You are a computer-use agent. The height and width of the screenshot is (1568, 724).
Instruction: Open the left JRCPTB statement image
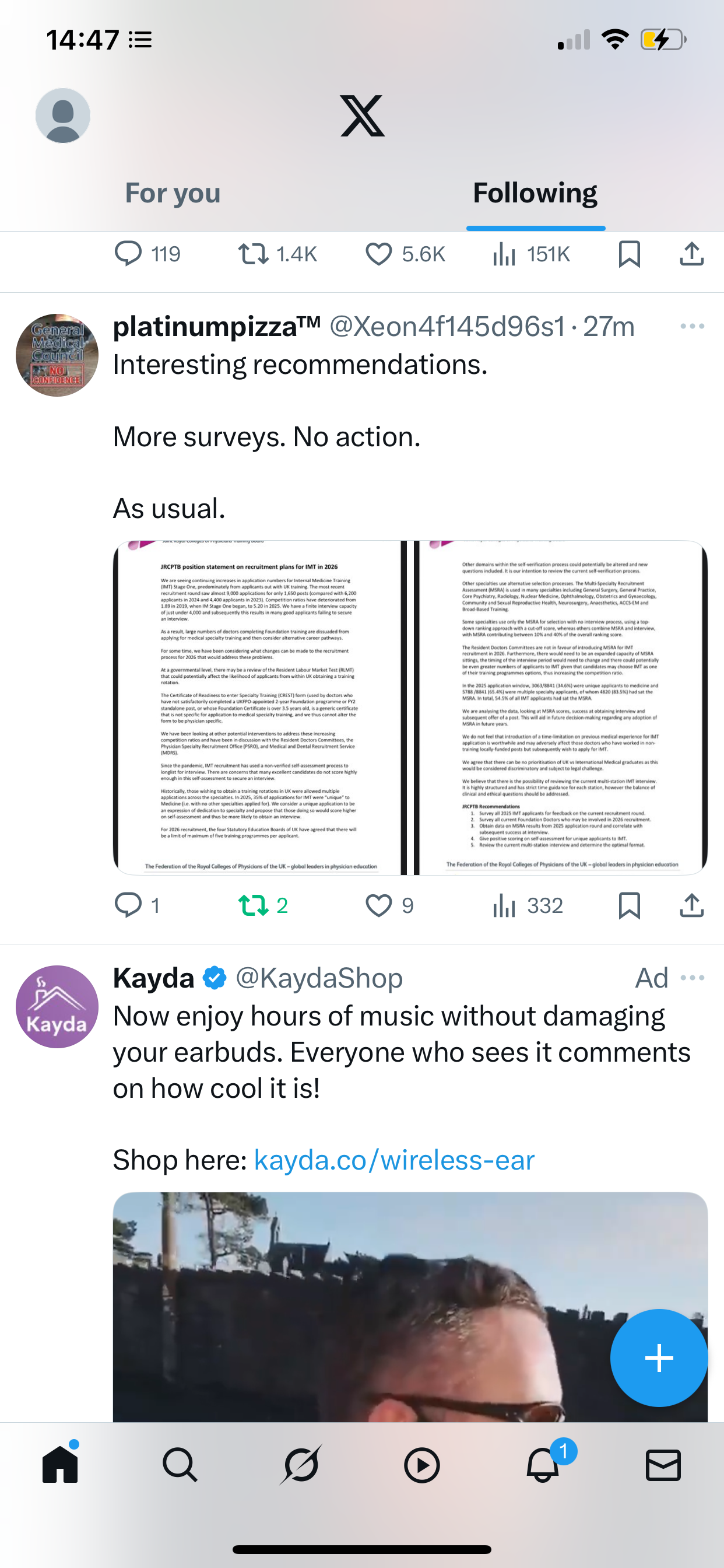(x=260, y=708)
